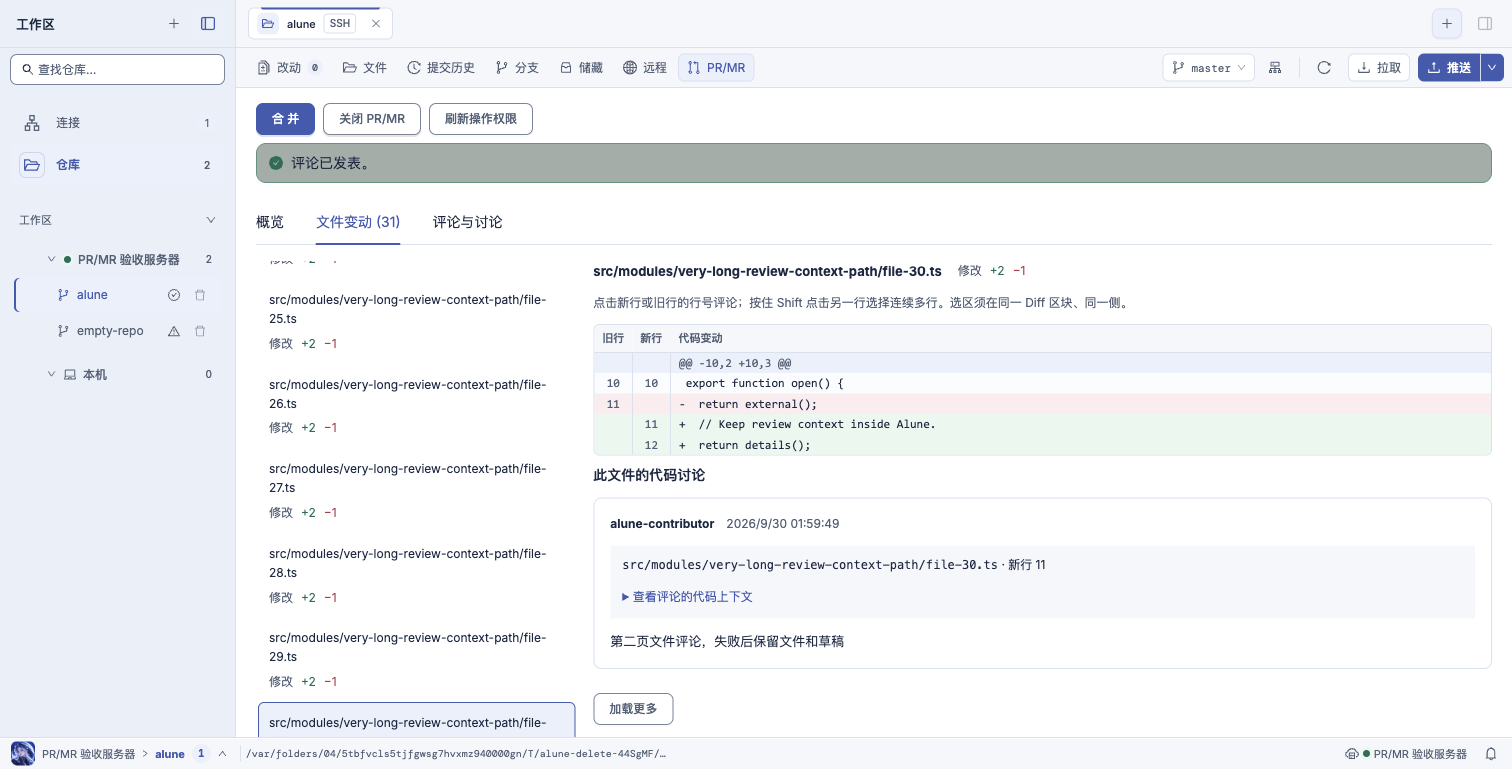Viewport: 1512px width, 769px height.
Task: Click the alune-contributor comment author name
Action: click(662, 524)
